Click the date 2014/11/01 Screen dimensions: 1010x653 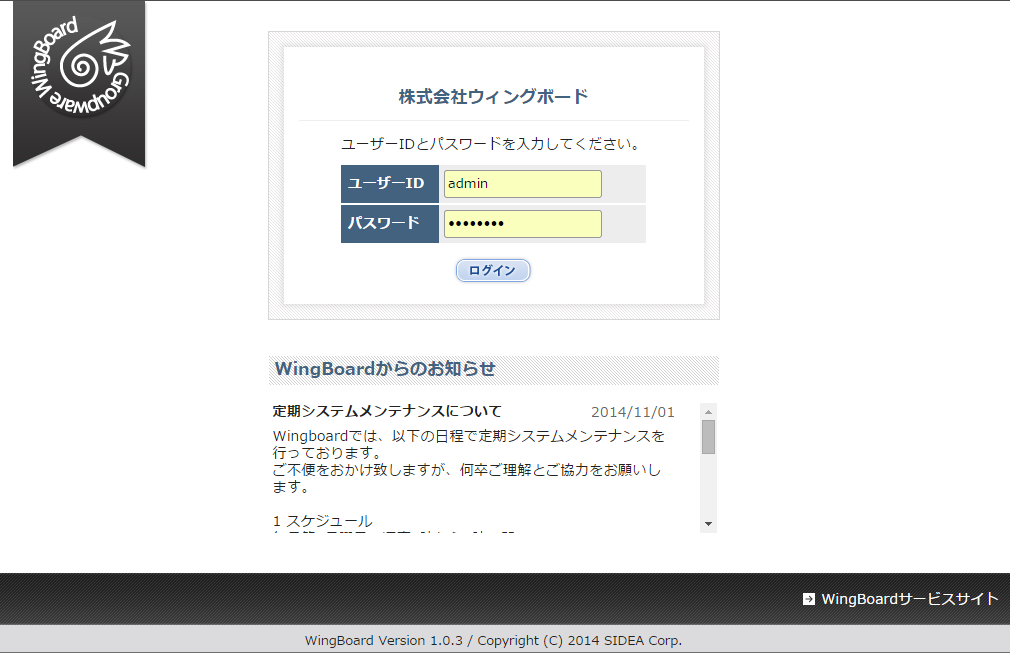click(633, 412)
